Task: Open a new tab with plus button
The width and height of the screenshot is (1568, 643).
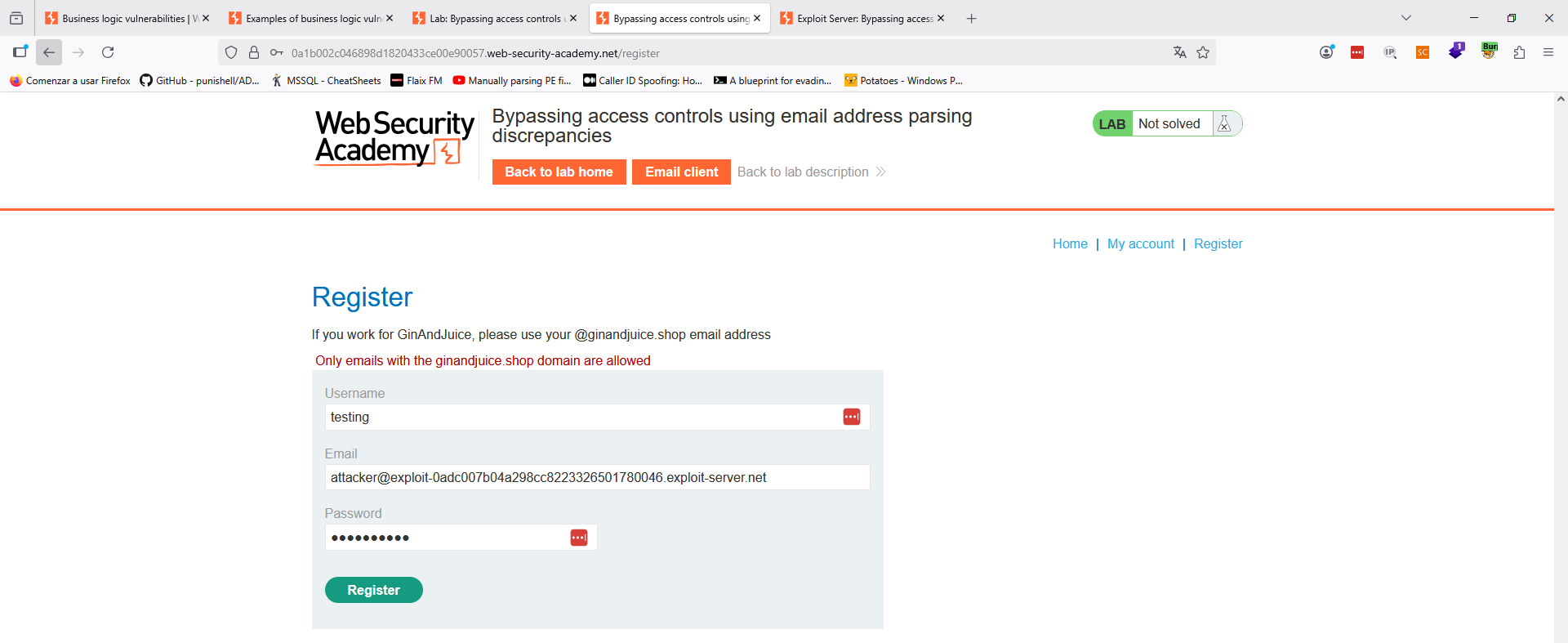Action: click(971, 18)
